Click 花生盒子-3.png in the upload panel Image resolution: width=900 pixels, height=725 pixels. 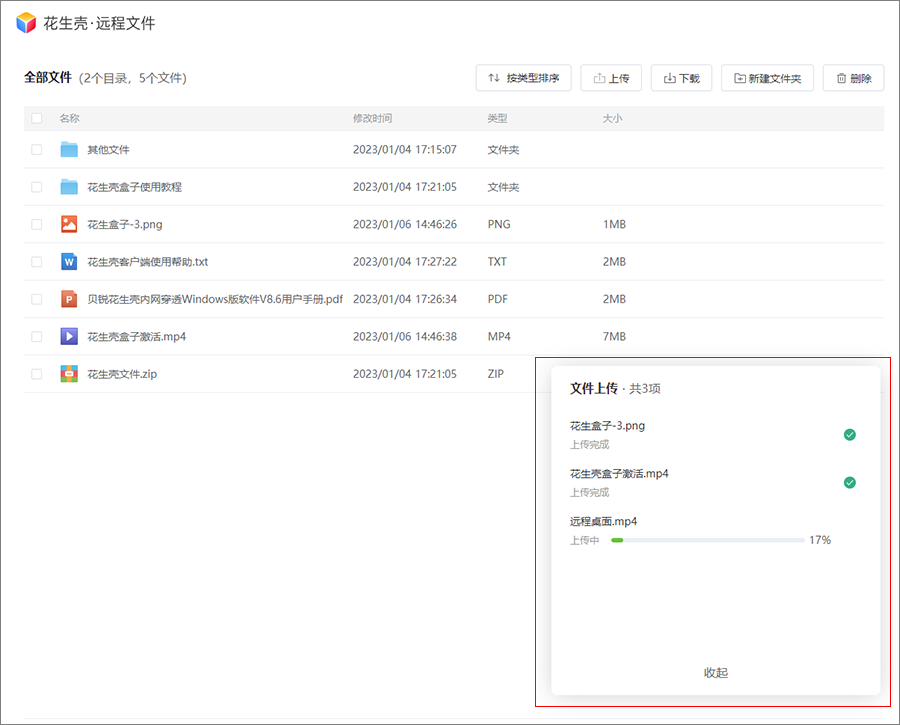[x=607, y=426]
